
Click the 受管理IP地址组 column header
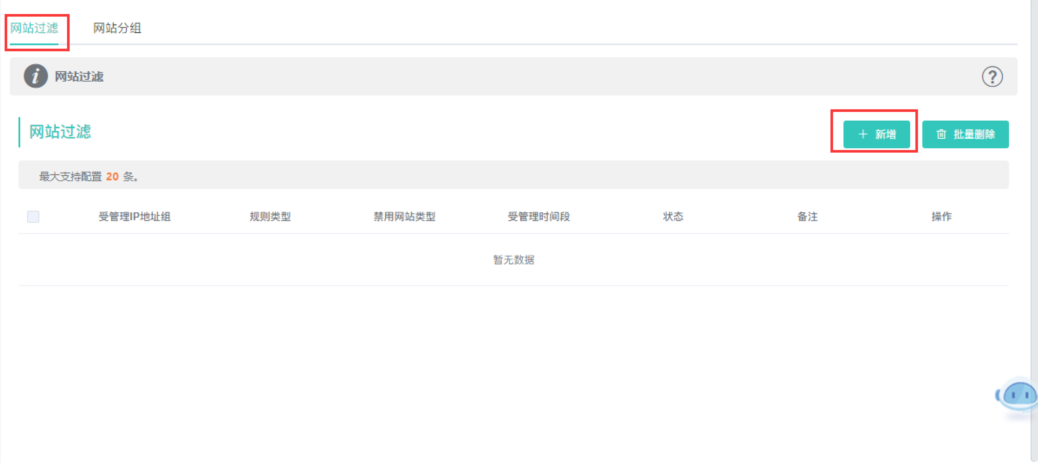coord(135,217)
